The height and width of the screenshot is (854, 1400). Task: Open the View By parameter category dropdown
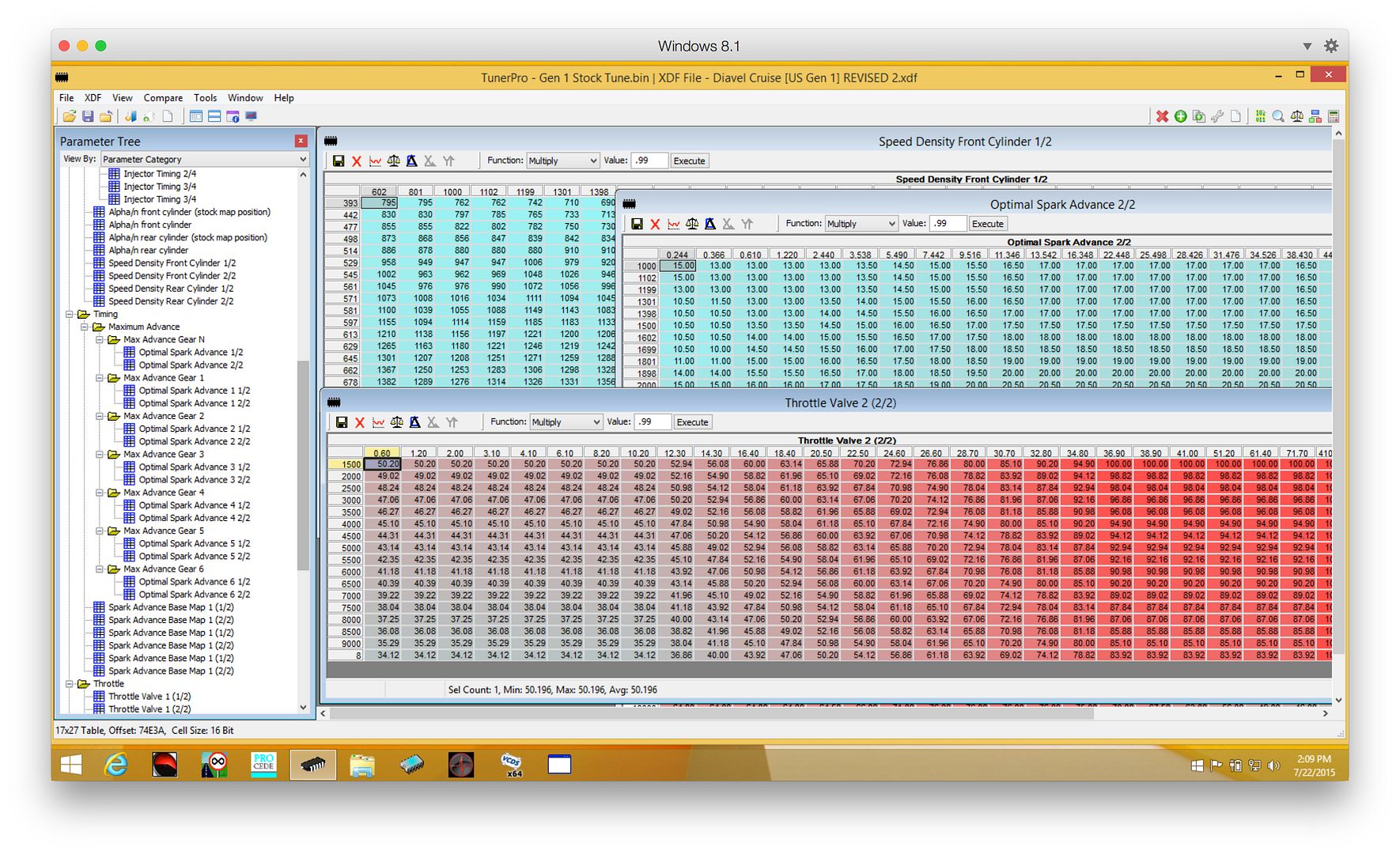[x=302, y=158]
